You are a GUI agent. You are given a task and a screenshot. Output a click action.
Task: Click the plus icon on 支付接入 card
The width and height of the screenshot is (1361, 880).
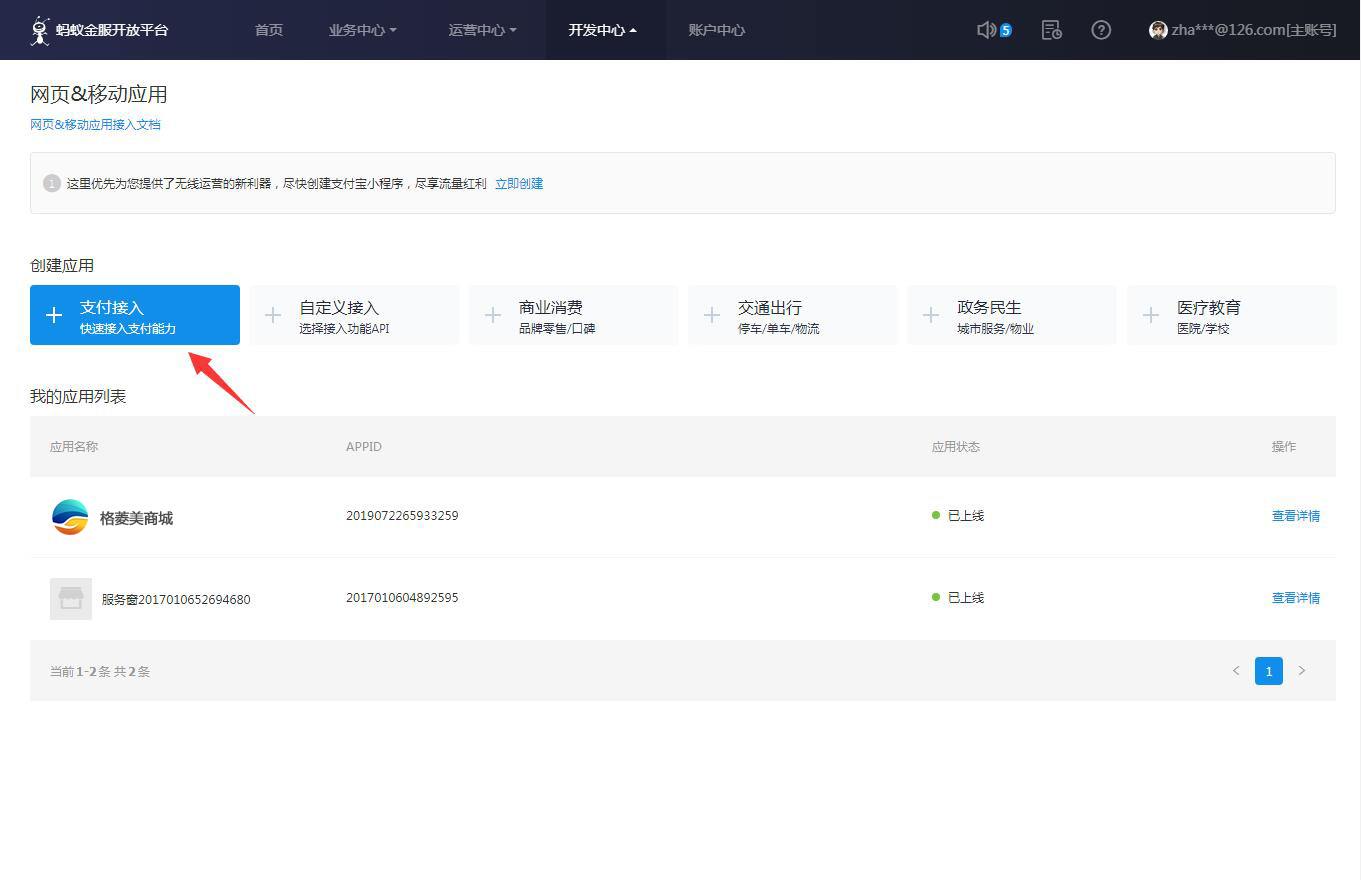pos(54,315)
